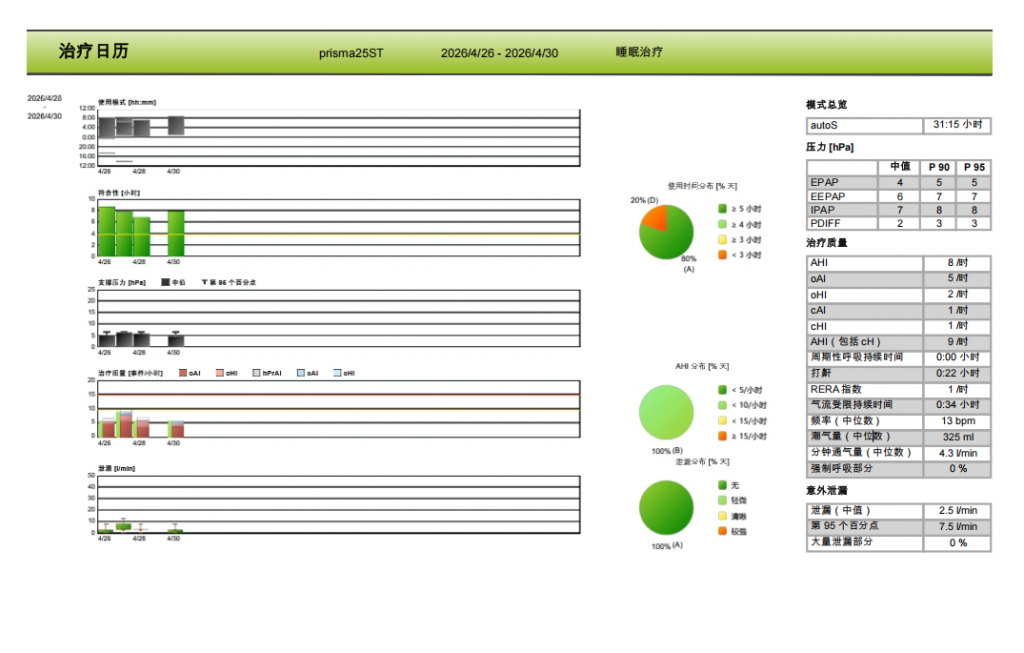
Task: Click the hPrAI gray legend marker
Action: [256, 373]
